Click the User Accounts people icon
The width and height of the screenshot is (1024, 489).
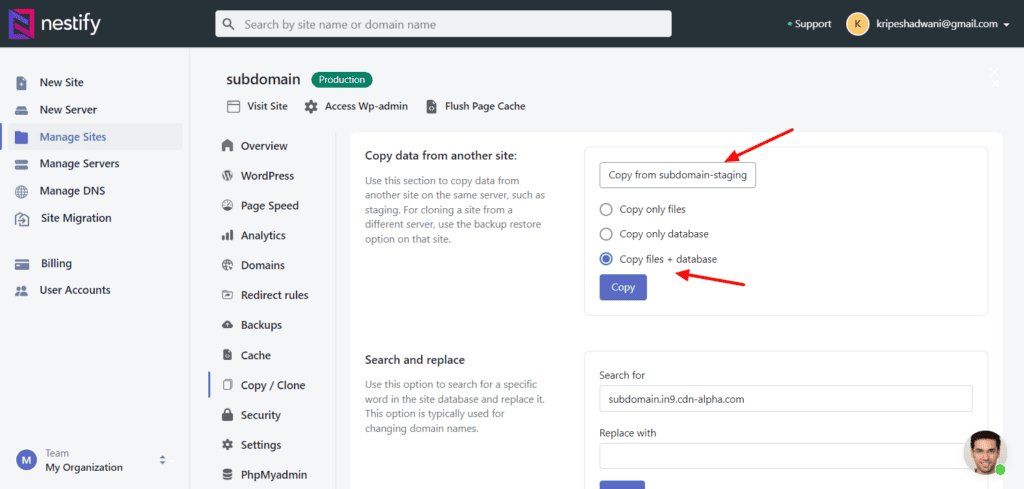coord(22,291)
